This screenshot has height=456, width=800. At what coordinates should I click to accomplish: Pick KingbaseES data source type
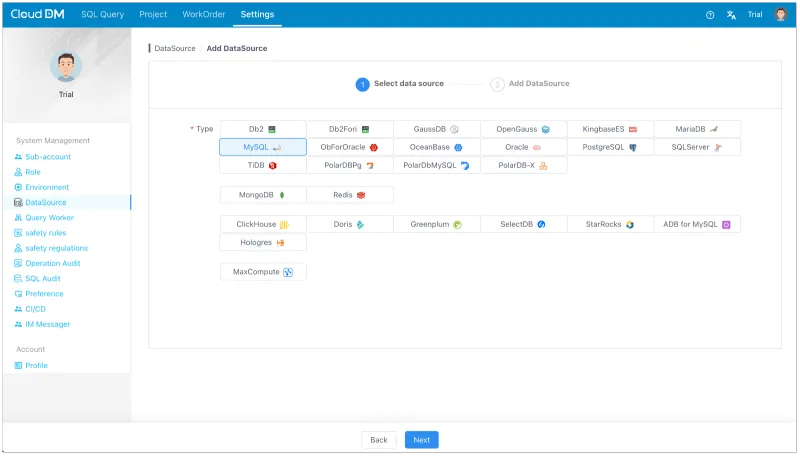pos(610,129)
